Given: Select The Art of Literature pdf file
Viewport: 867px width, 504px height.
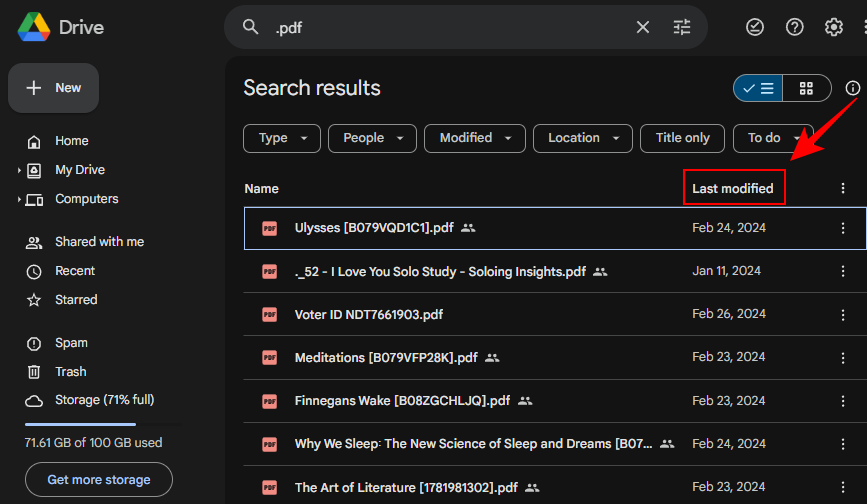Looking at the screenshot, I should (x=406, y=487).
